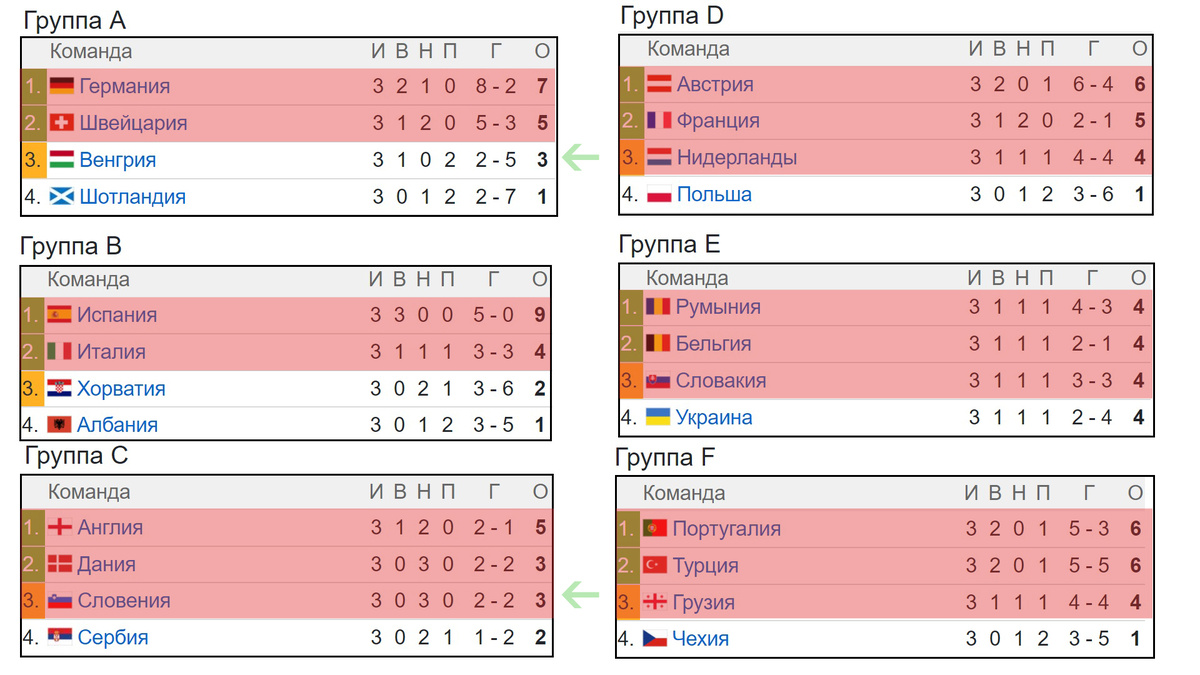Click the green arrow beside Словения row
This screenshot has width=1200, height=675.
(x=579, y=597)
